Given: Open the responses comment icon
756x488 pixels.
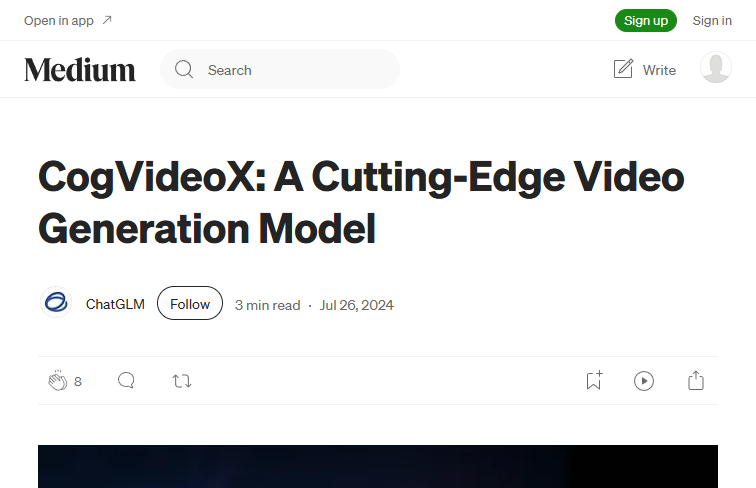Looking at the screenshot, I should [126, 380].
